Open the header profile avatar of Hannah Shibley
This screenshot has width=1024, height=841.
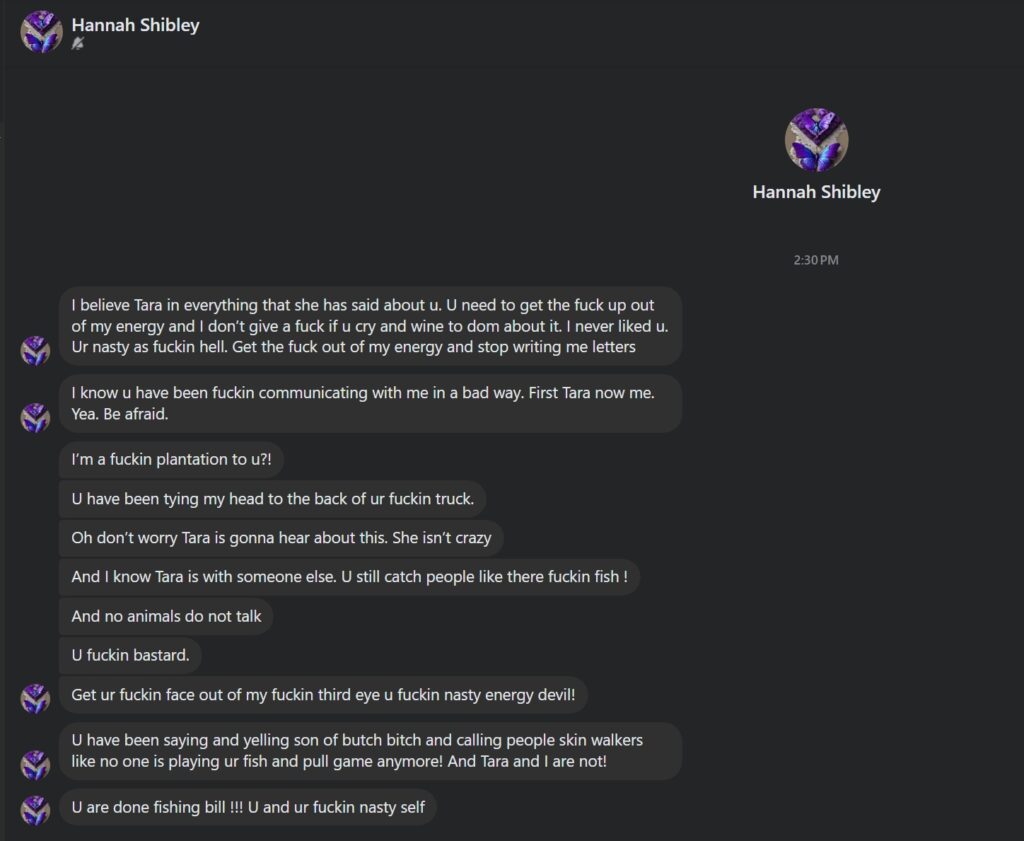[41, 31]
